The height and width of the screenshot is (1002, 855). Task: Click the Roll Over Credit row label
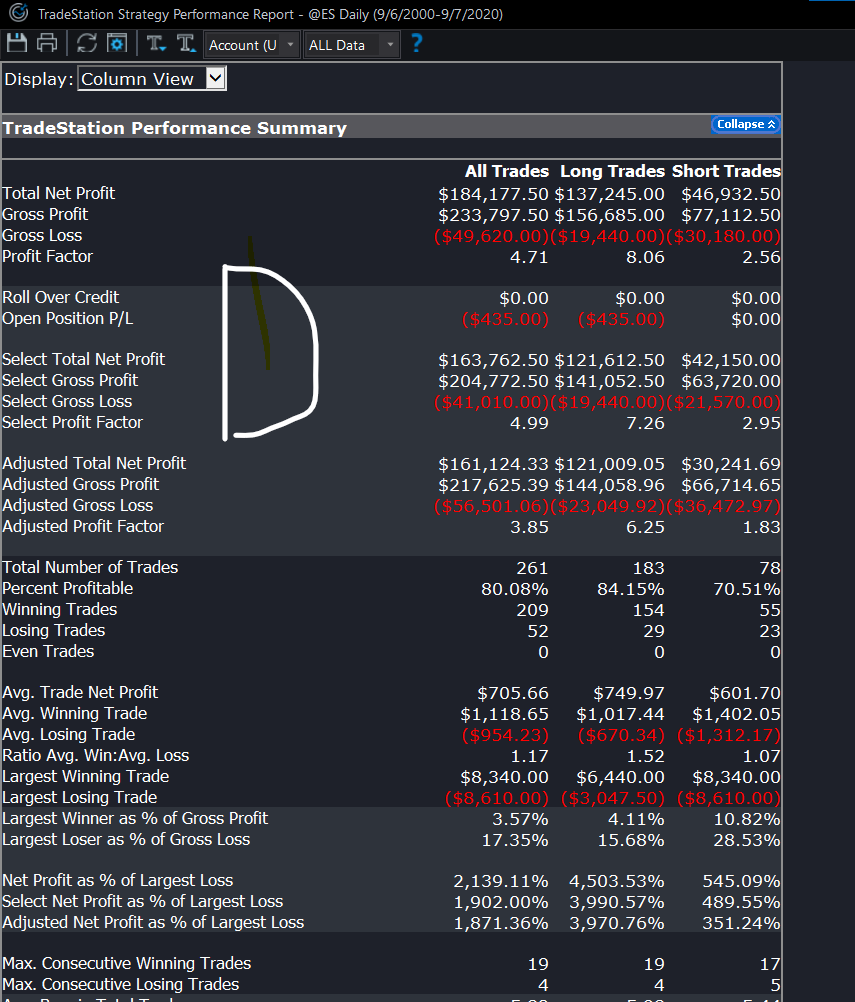(x=61, y=297)
